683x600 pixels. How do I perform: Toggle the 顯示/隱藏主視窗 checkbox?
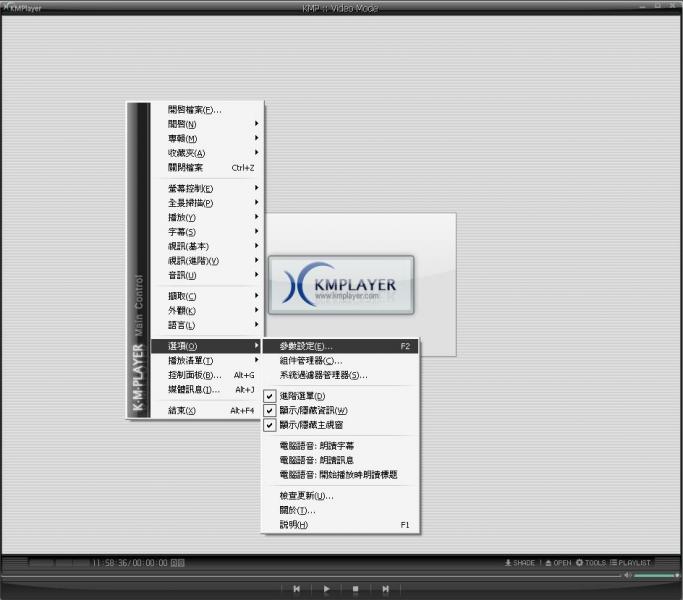point(270,425)
